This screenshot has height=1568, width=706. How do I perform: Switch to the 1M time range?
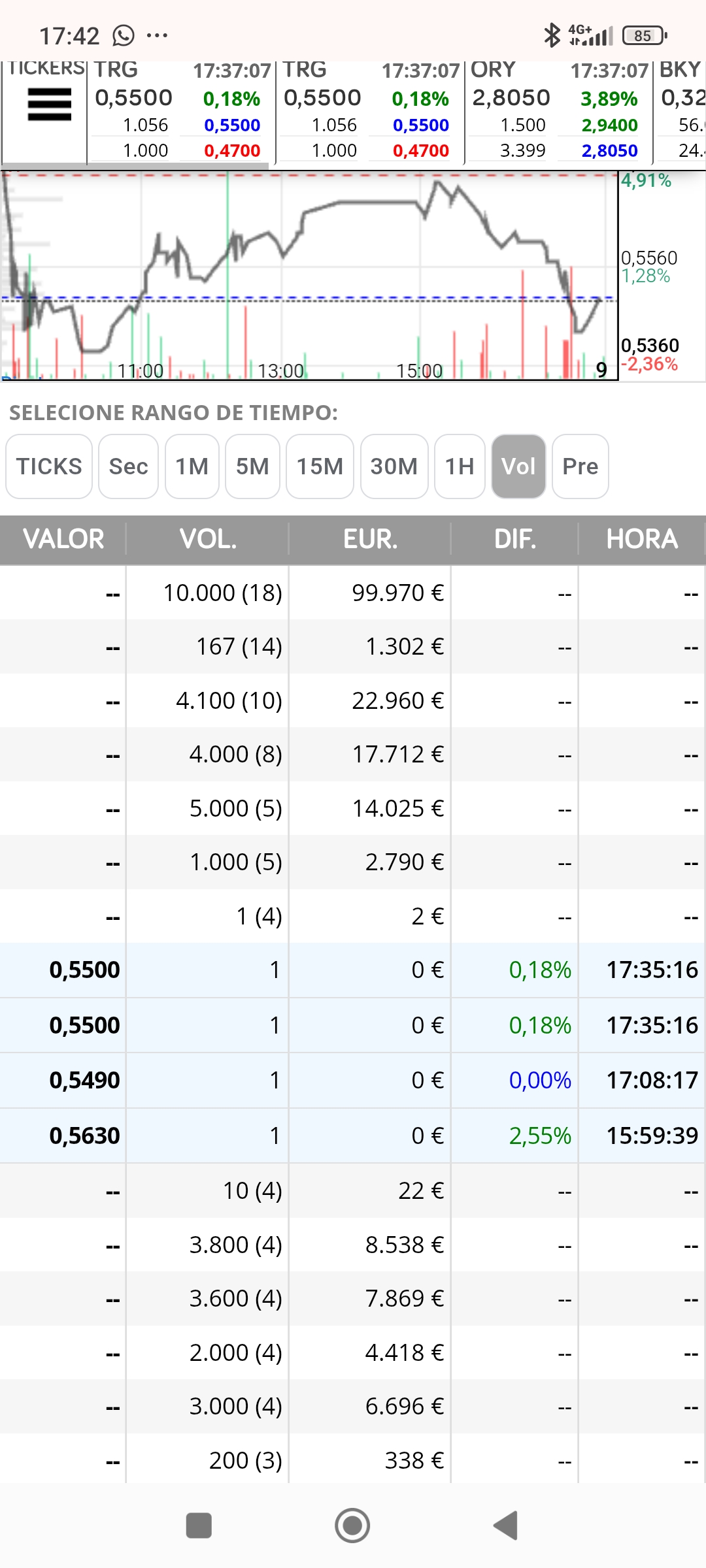(x=192, y=466)
